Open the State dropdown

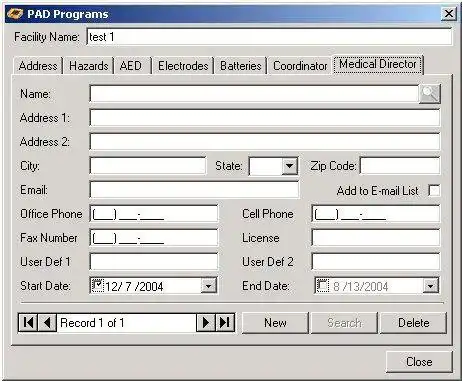pyautogui.click(x=289, y=166)
